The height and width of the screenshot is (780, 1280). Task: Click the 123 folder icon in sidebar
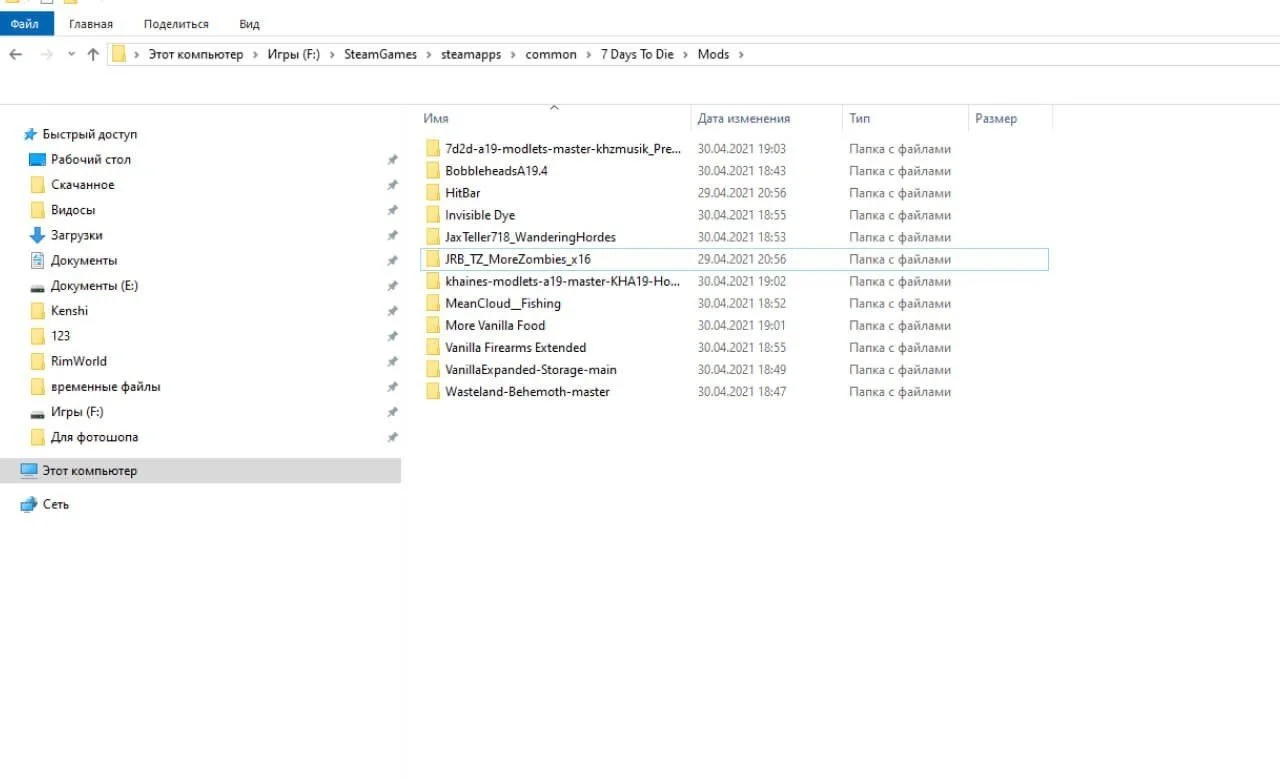point(38,336)
